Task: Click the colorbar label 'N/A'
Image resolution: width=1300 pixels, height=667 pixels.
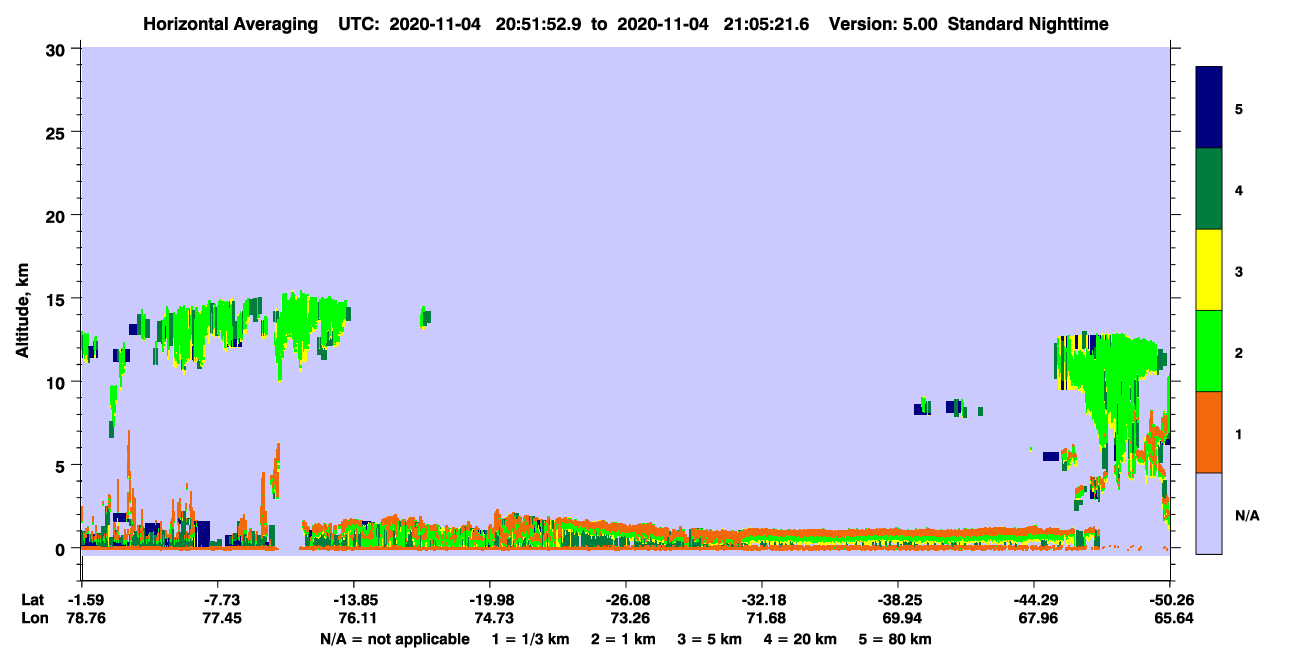Action: click(1247, 516)
